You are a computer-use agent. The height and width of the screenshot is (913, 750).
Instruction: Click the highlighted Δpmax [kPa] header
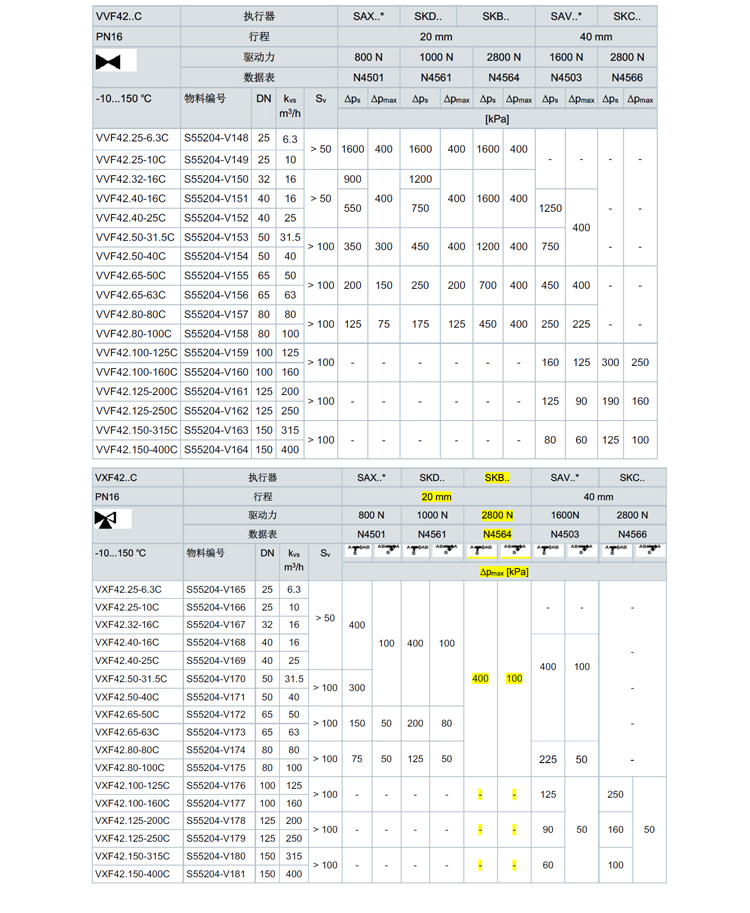click(504, 572)
